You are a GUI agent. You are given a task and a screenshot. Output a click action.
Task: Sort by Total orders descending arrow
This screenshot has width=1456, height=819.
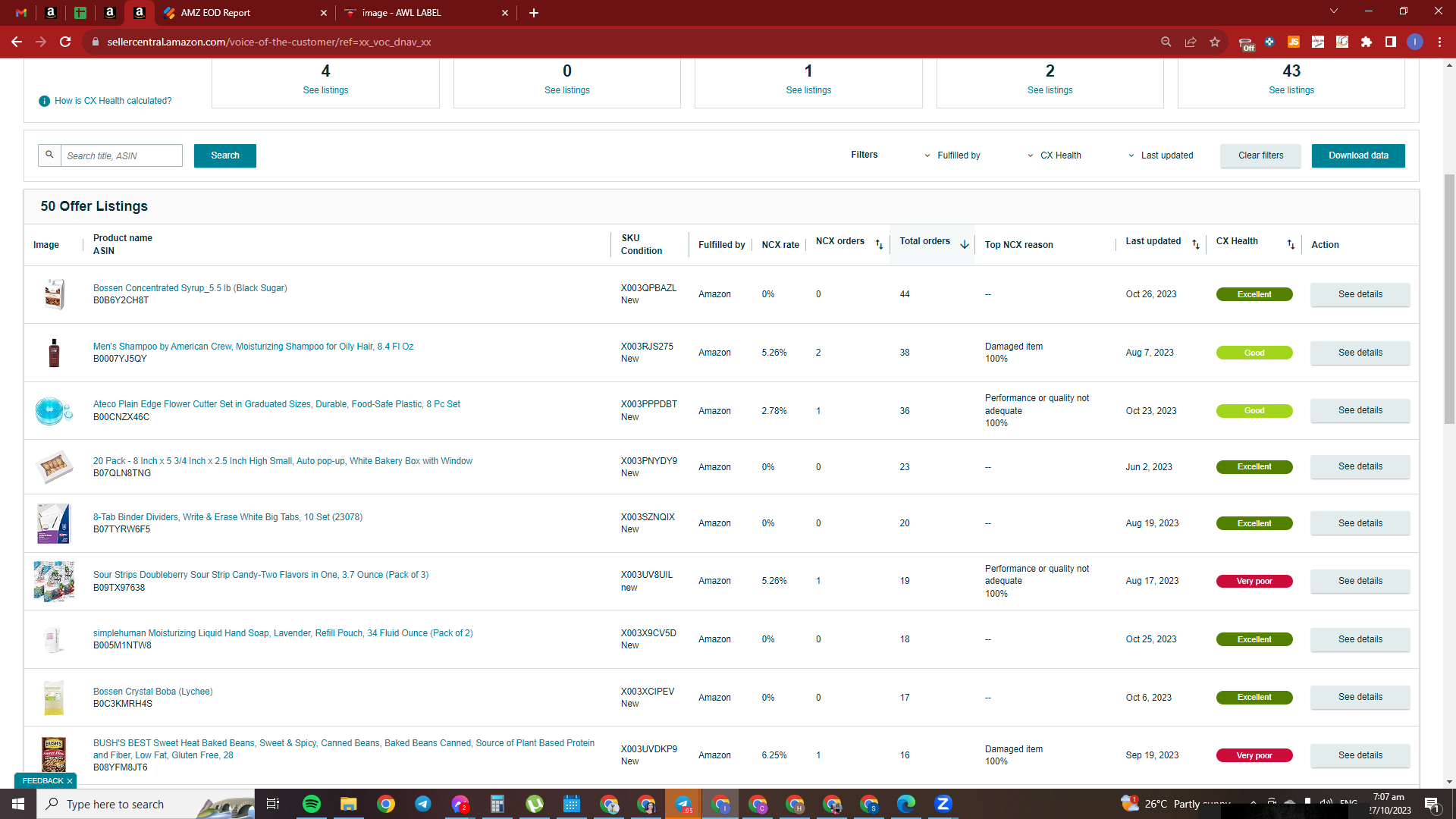click(x=965, y=244)
